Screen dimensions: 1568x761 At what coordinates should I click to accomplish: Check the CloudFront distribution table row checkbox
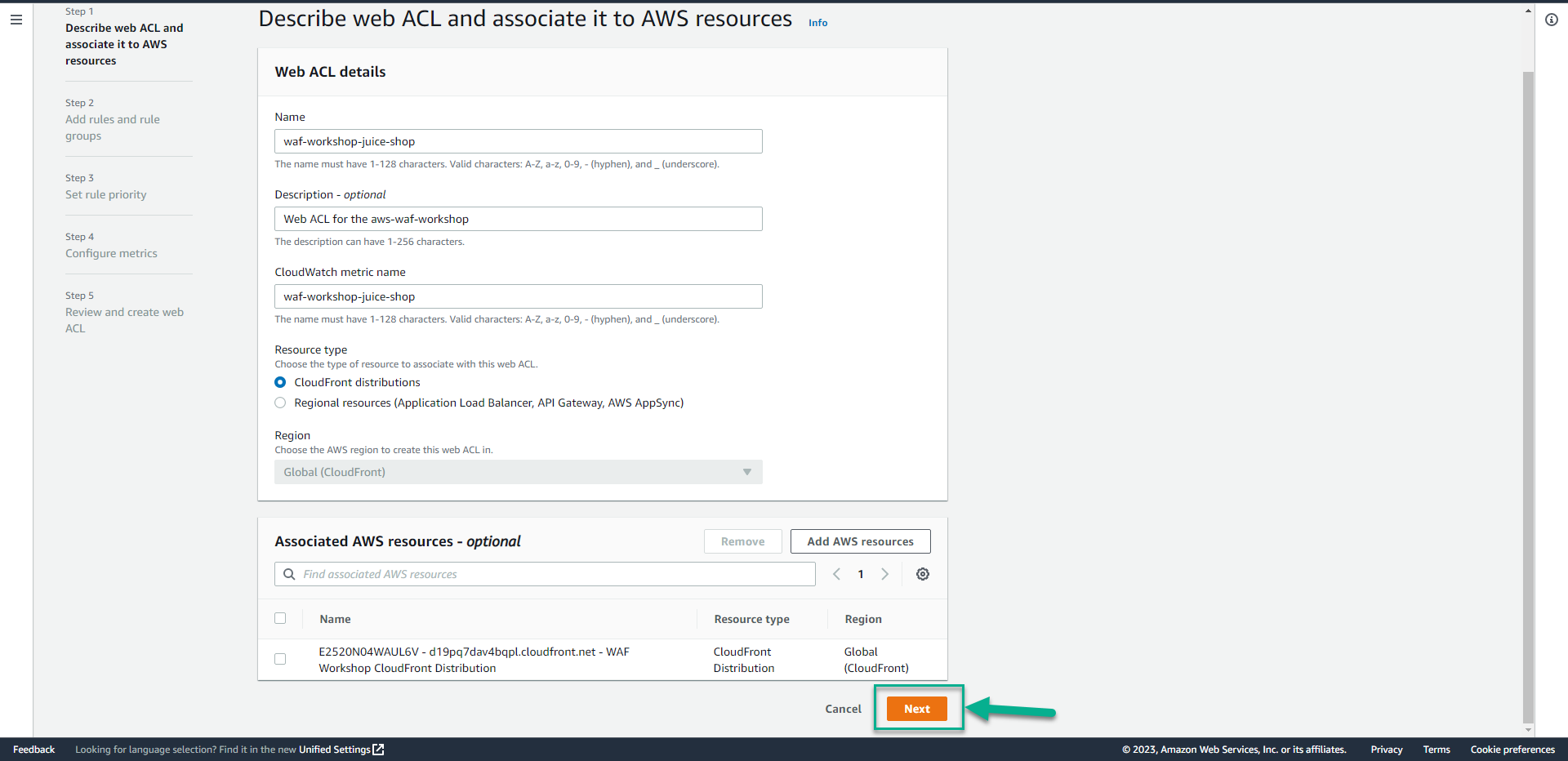click(x=281, y=659)
